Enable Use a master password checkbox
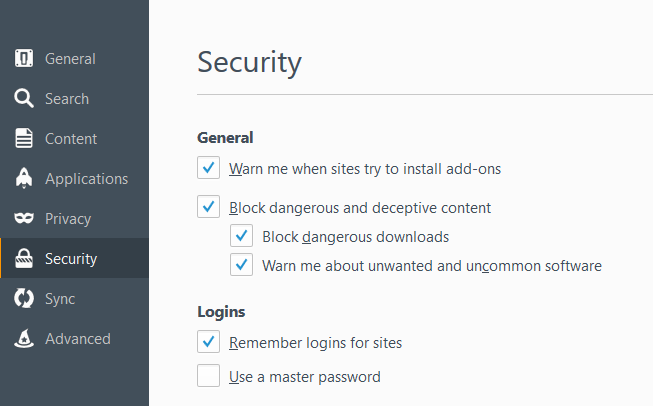This screenshot has height=406, width=653. [x=208, y=377]
